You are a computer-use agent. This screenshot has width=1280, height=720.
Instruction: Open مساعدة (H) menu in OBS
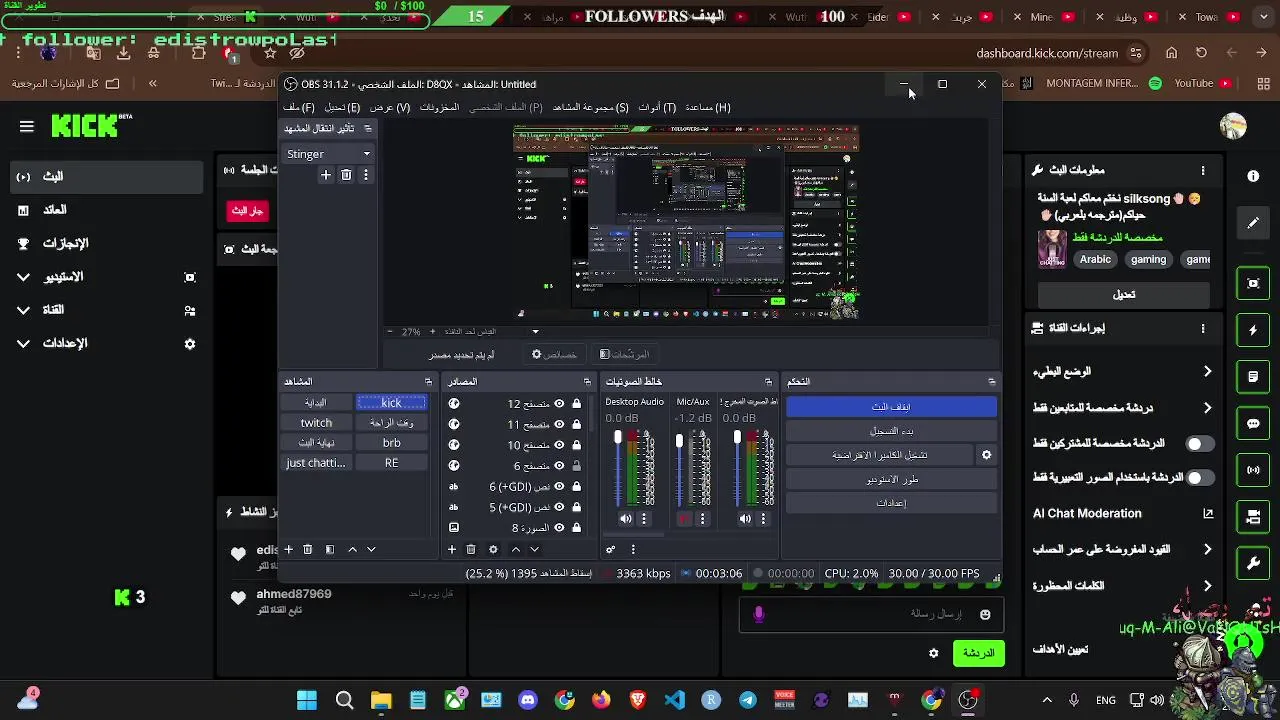[x=708, y=107]
